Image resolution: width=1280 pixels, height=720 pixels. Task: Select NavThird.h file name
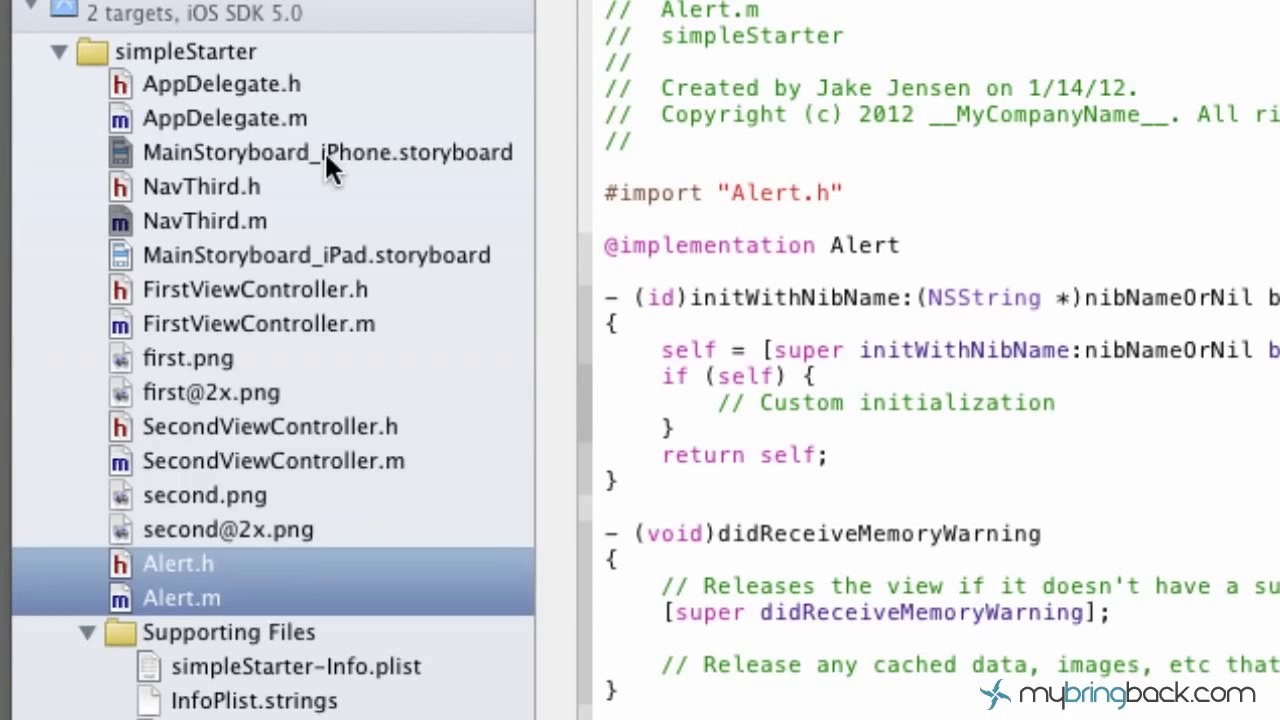coord(201,187)
